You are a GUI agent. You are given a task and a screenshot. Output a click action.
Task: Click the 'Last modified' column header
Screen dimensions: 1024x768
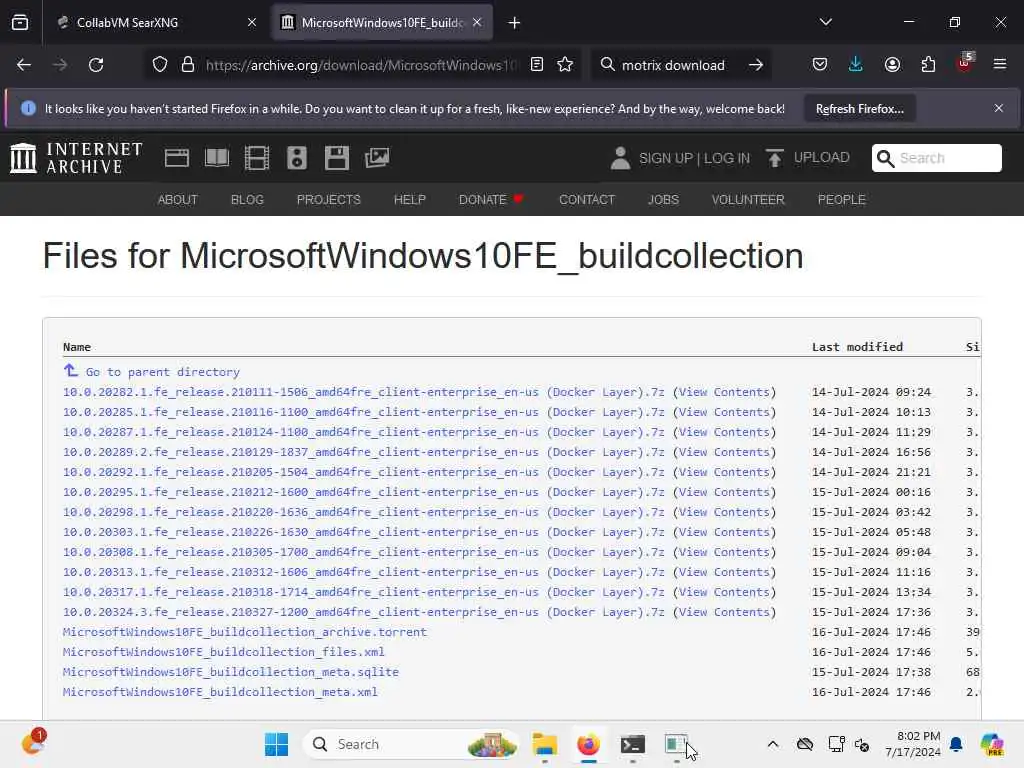pyautogui.click(x=857, y=347)
